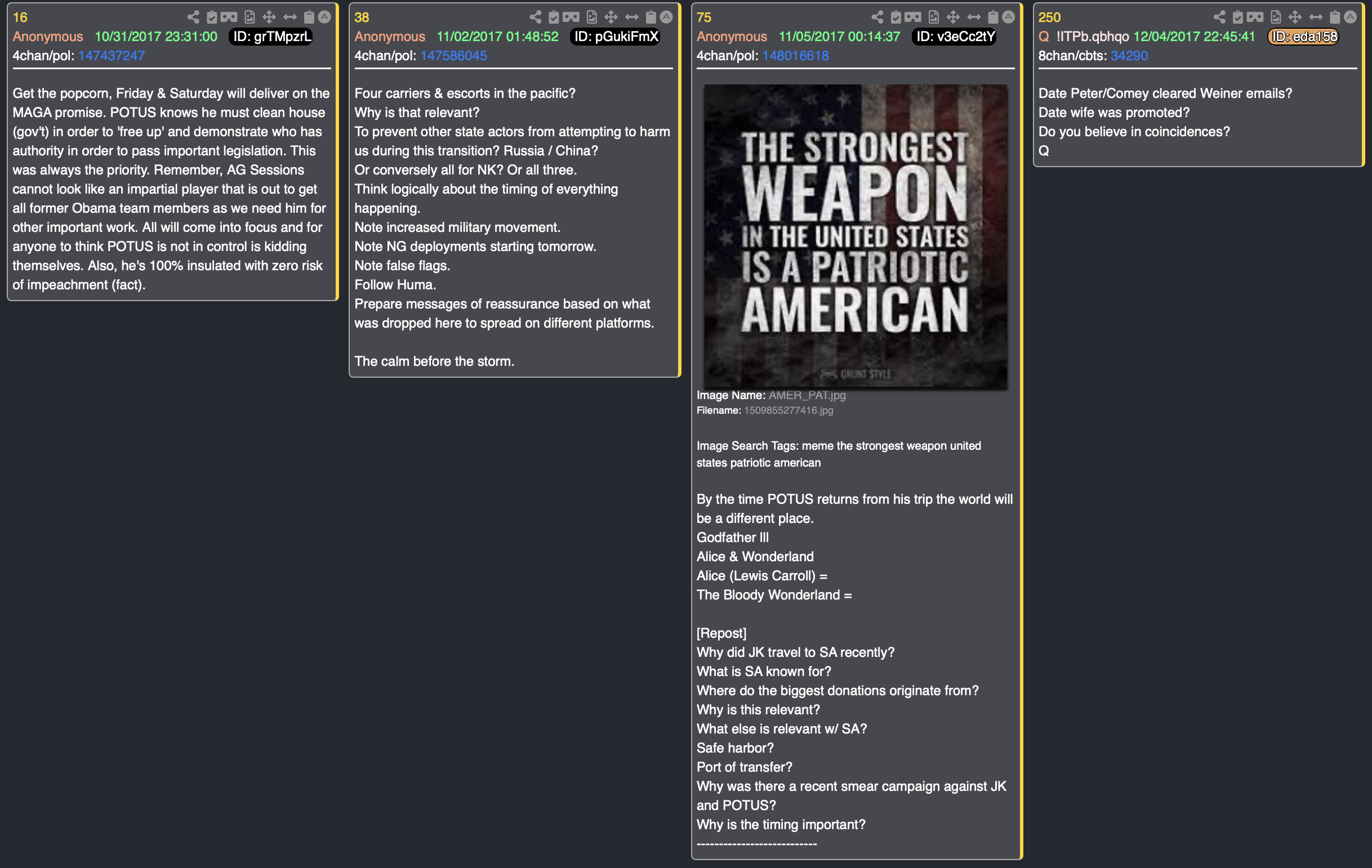This screenshot has width=1372, height=868.
Task: Click plain clipboard icon on post 16
Action: click(309, 17)
